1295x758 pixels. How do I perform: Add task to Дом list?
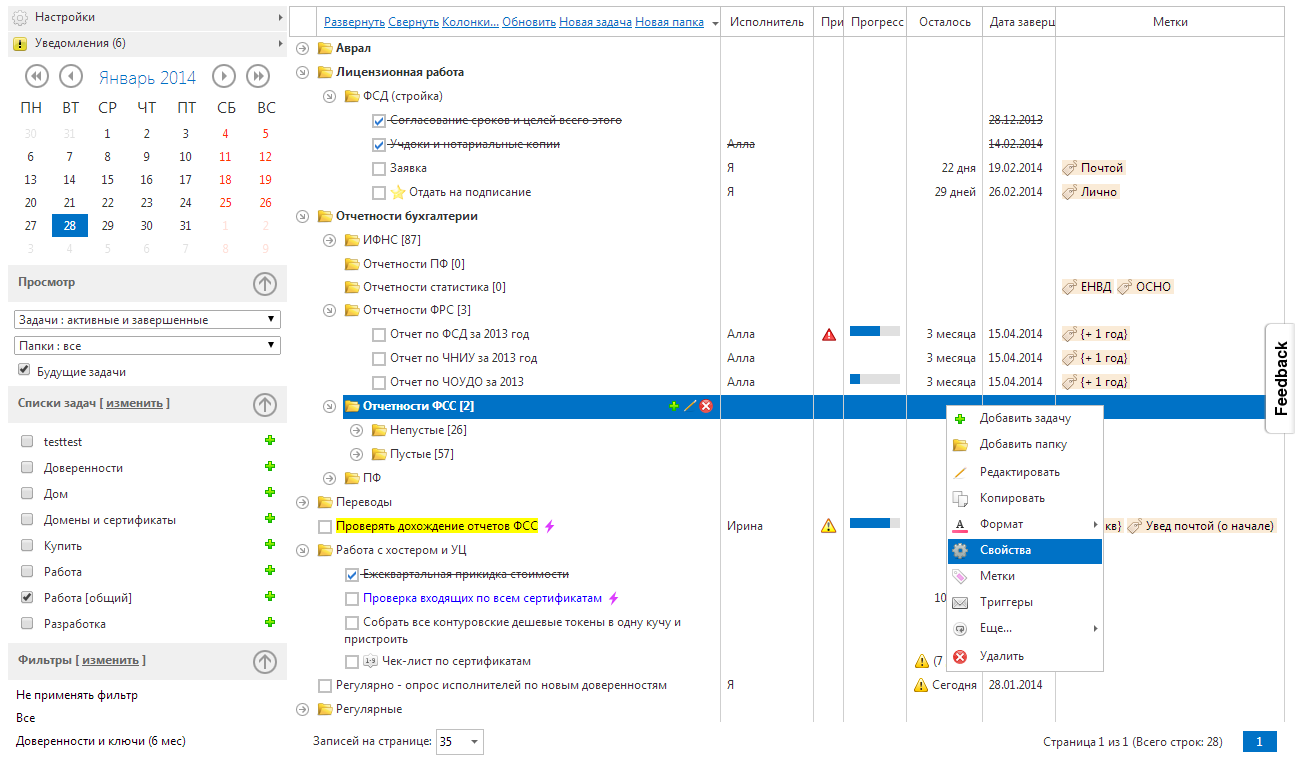click(269, 493)
